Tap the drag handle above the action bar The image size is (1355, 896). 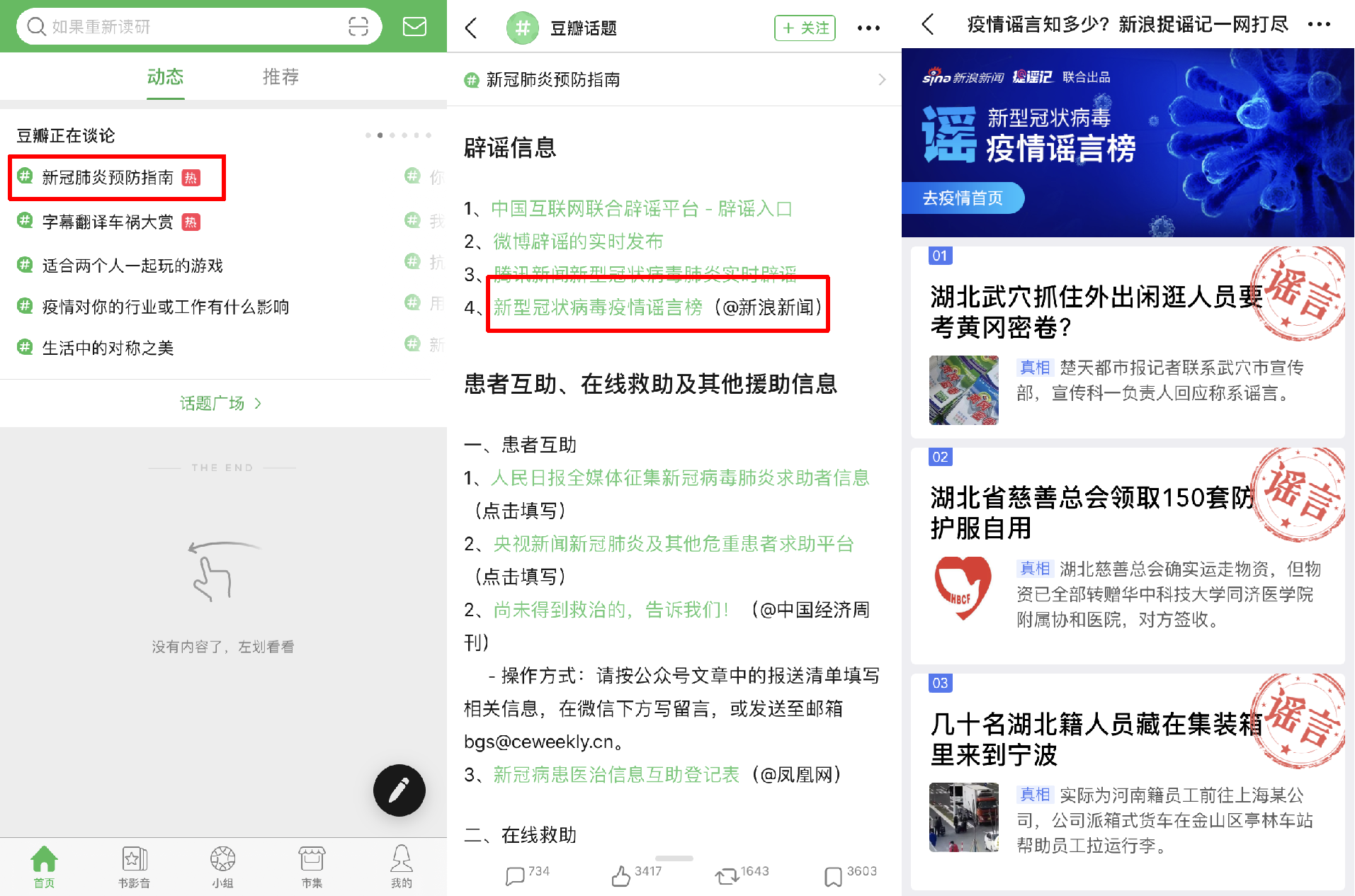click(674, 858)
